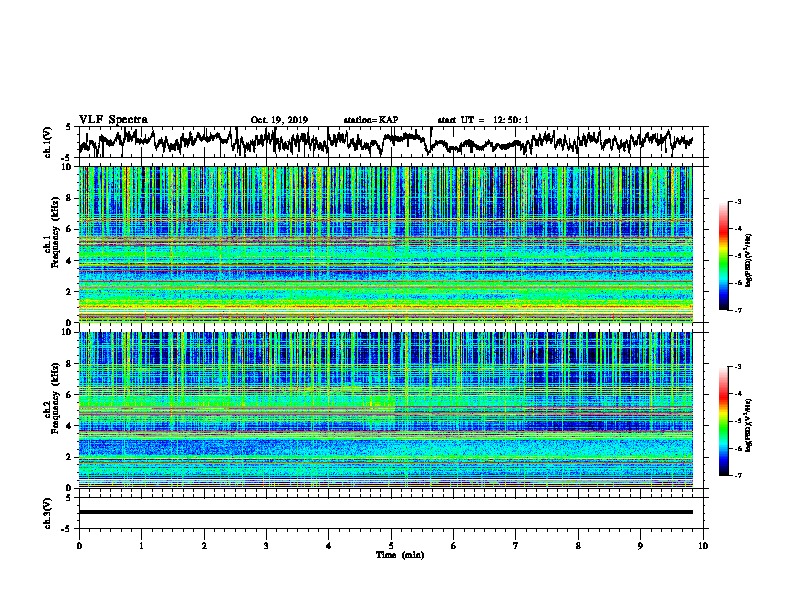Click the "Time (min)" axis label
The image size is (792, 612).
(x=400, y=555)
